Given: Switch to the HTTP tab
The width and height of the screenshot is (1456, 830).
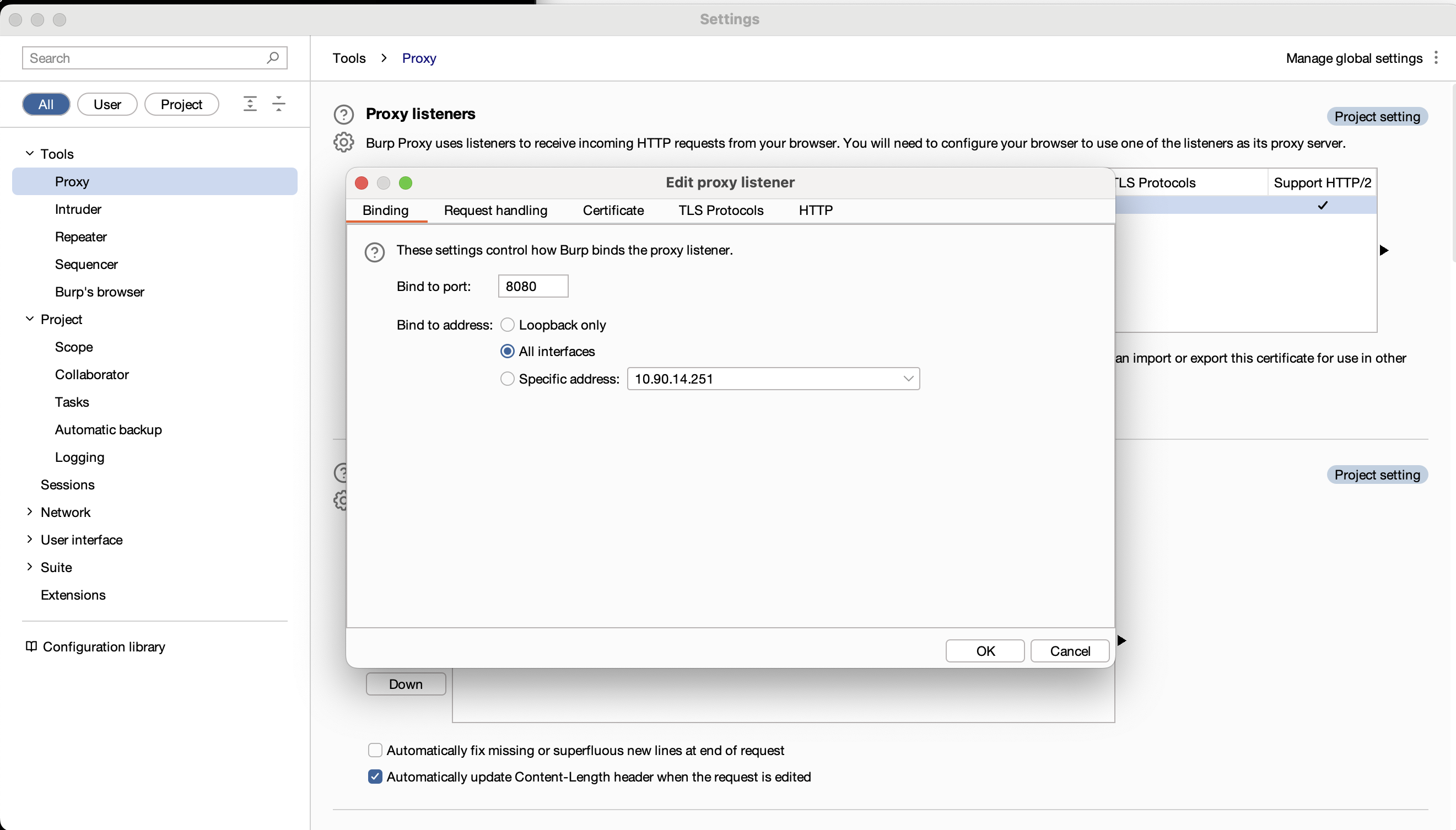Looking at the screenshot, I should tap(816, 211).
